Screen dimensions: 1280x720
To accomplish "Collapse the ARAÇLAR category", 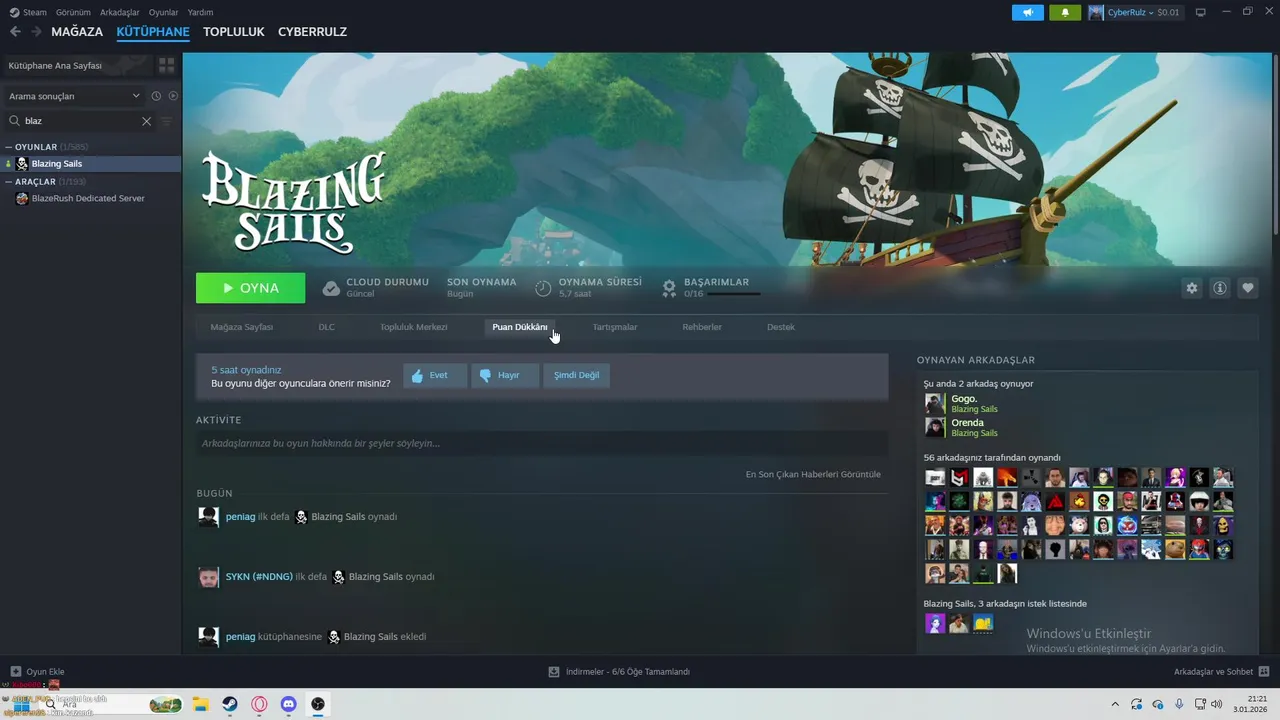I will [x=9, y=182].
